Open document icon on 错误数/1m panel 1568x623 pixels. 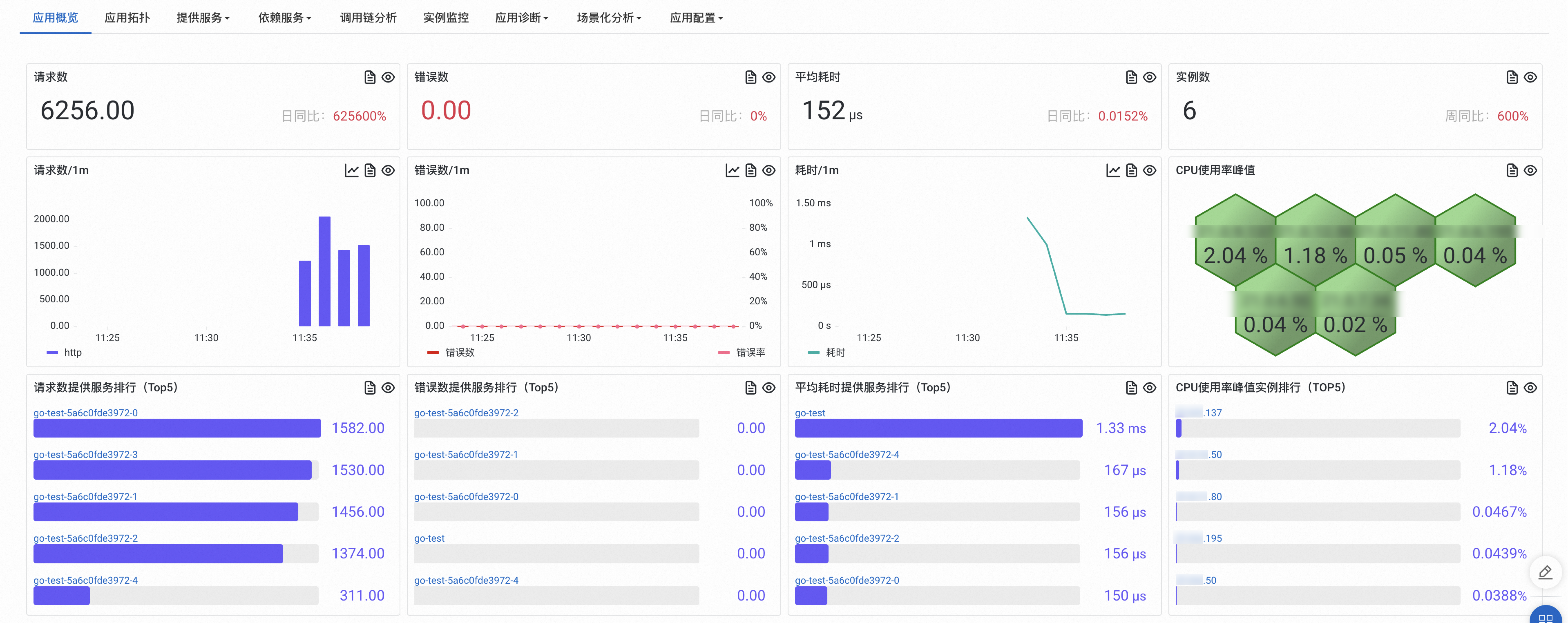pyautogui.click(x=750, y=170)
